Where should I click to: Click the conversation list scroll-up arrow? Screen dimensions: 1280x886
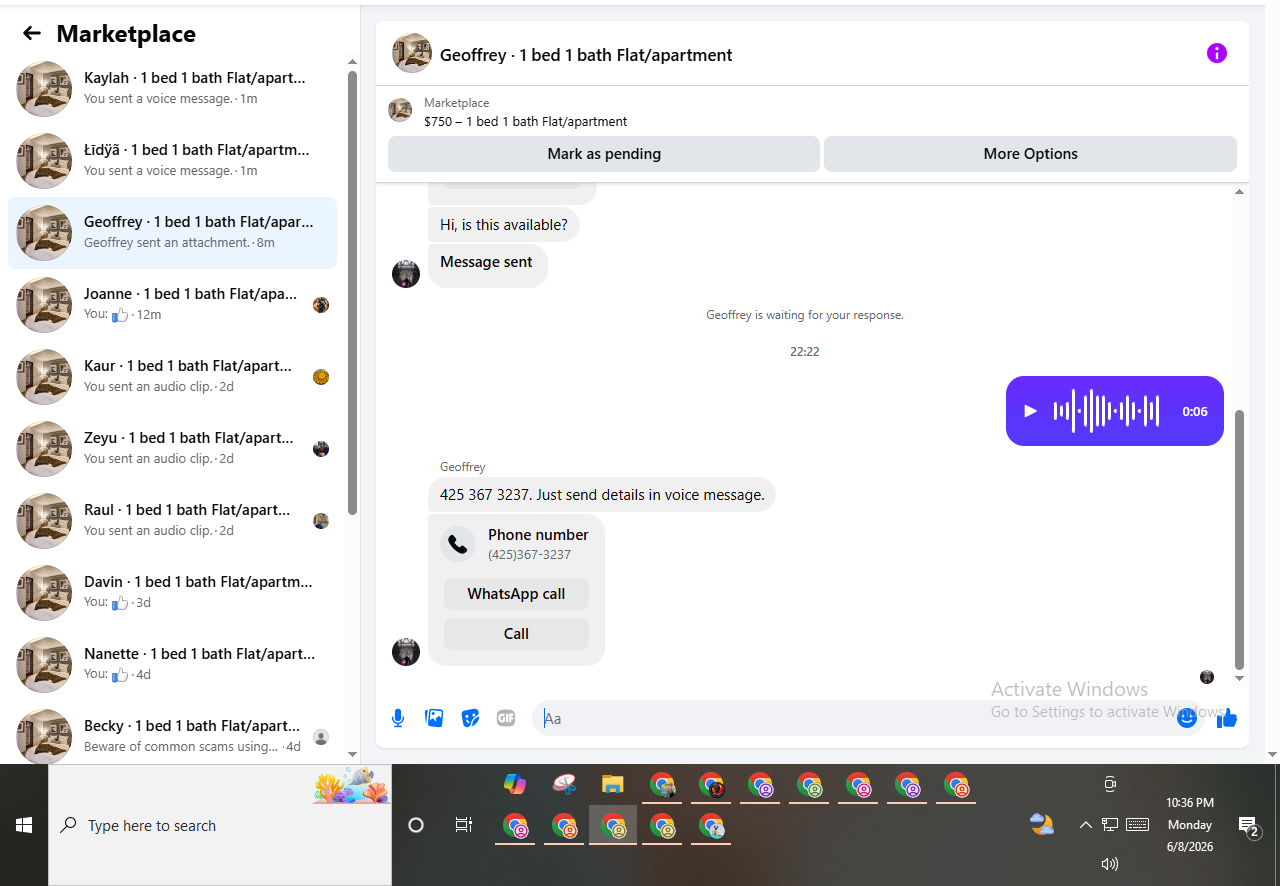(x=352, y=62)
